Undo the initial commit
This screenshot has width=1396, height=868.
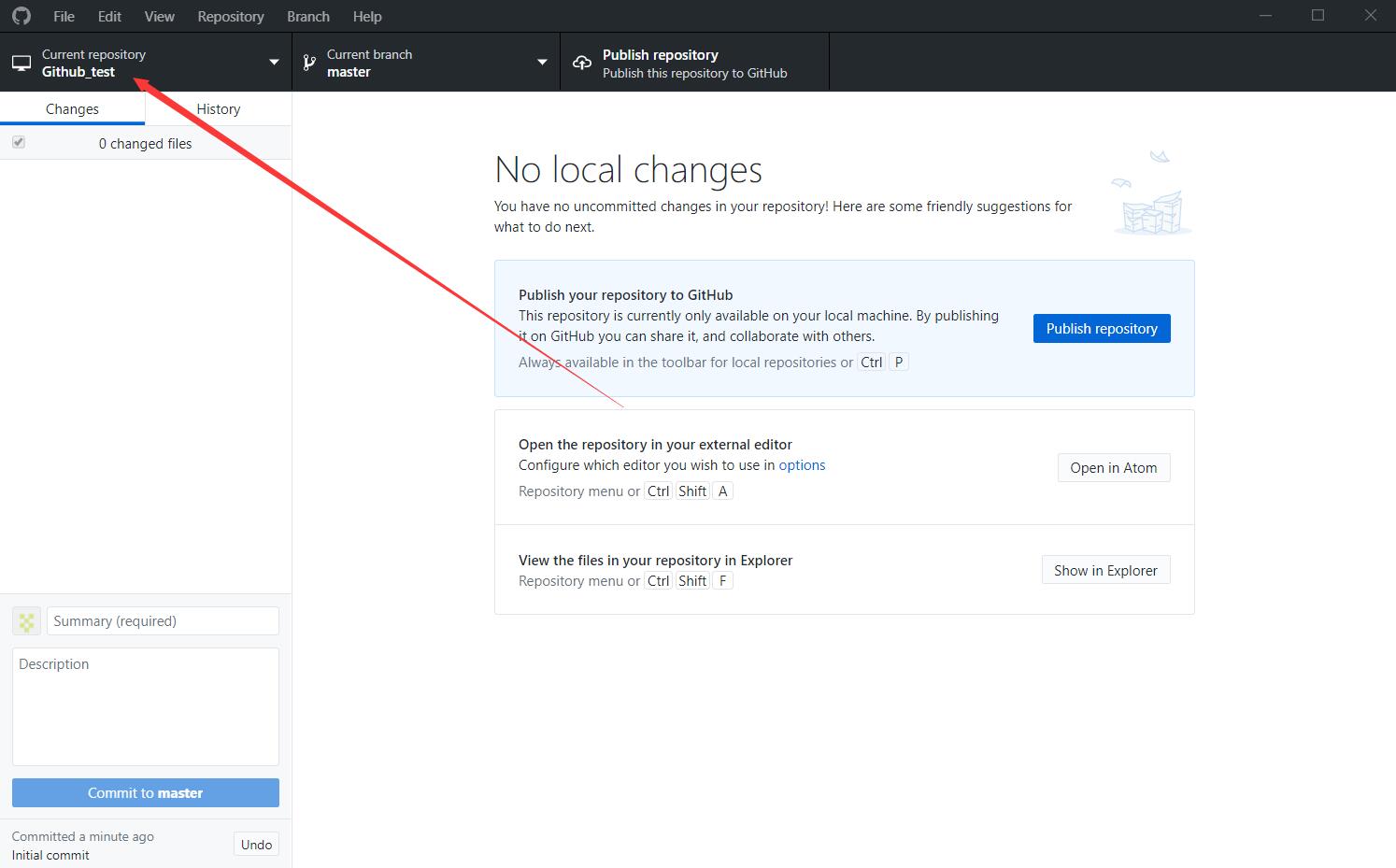tap(256, 845)
